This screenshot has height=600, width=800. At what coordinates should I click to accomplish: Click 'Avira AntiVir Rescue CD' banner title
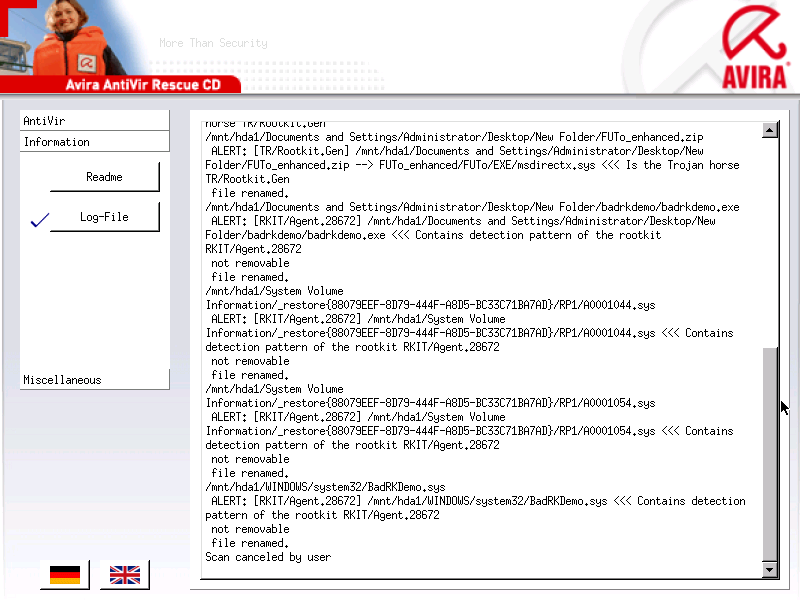click(x=143, y=84)
